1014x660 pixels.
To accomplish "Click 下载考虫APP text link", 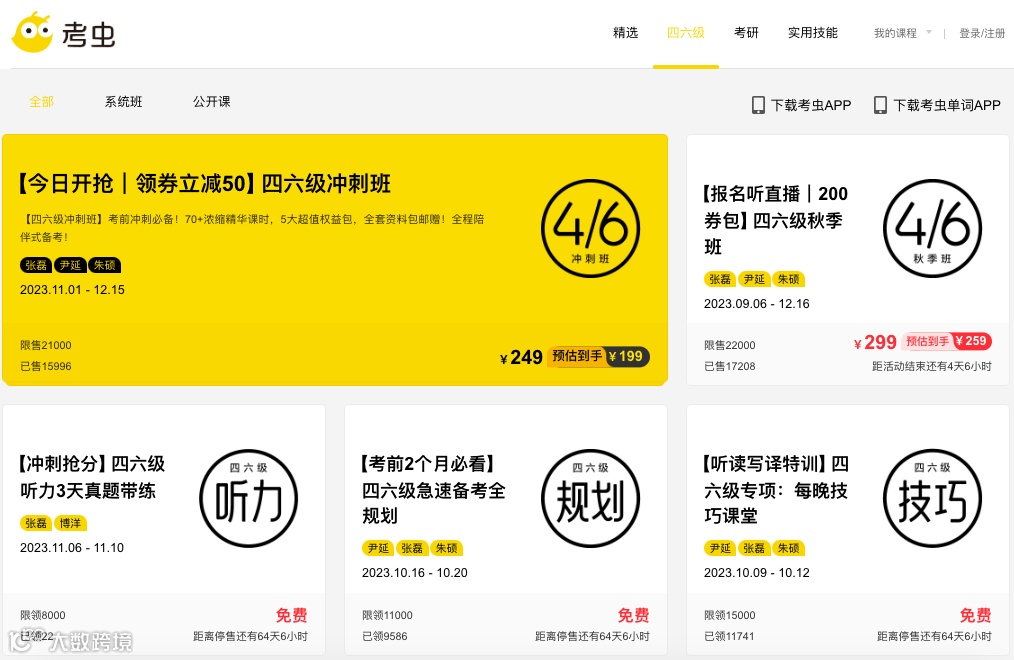I will pos(811,105).
